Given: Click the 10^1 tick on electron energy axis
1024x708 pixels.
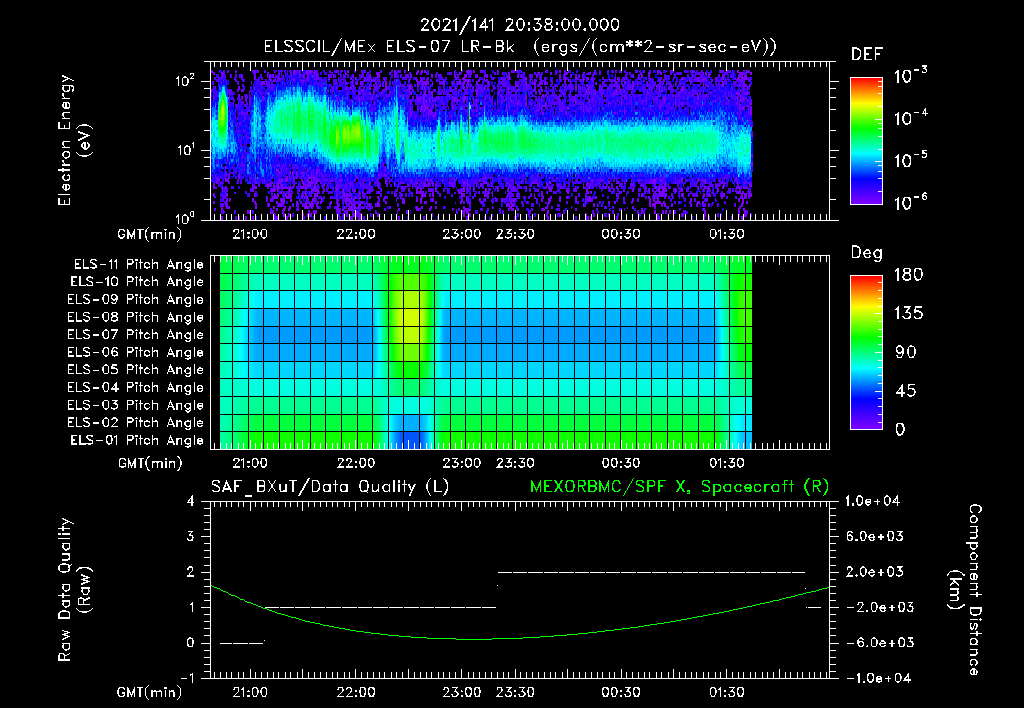Looking at the screenshot, I should pyautogui.click(x=185, y=150).
